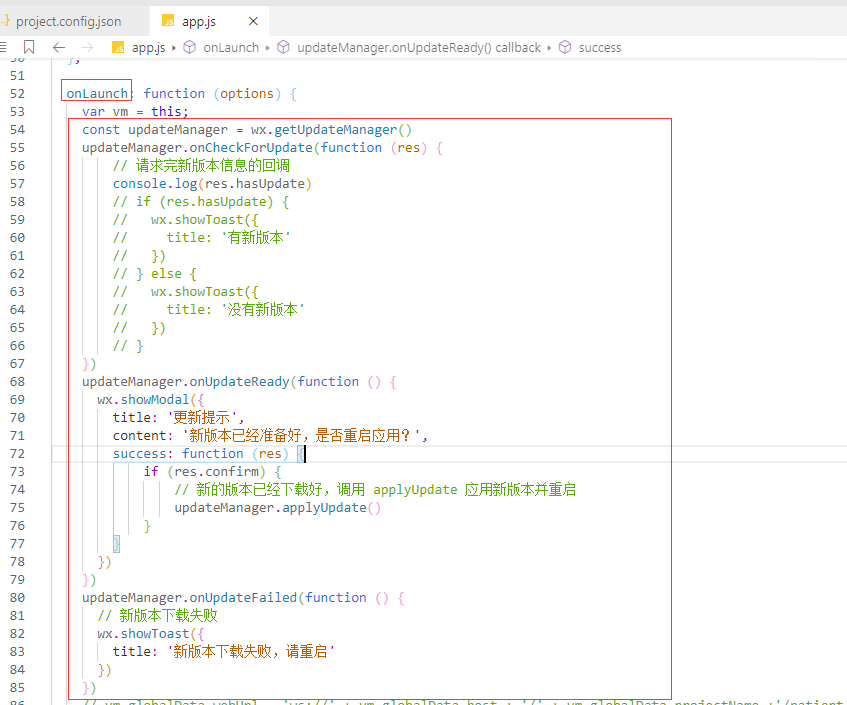Close the app.js tab

point(253,21)
